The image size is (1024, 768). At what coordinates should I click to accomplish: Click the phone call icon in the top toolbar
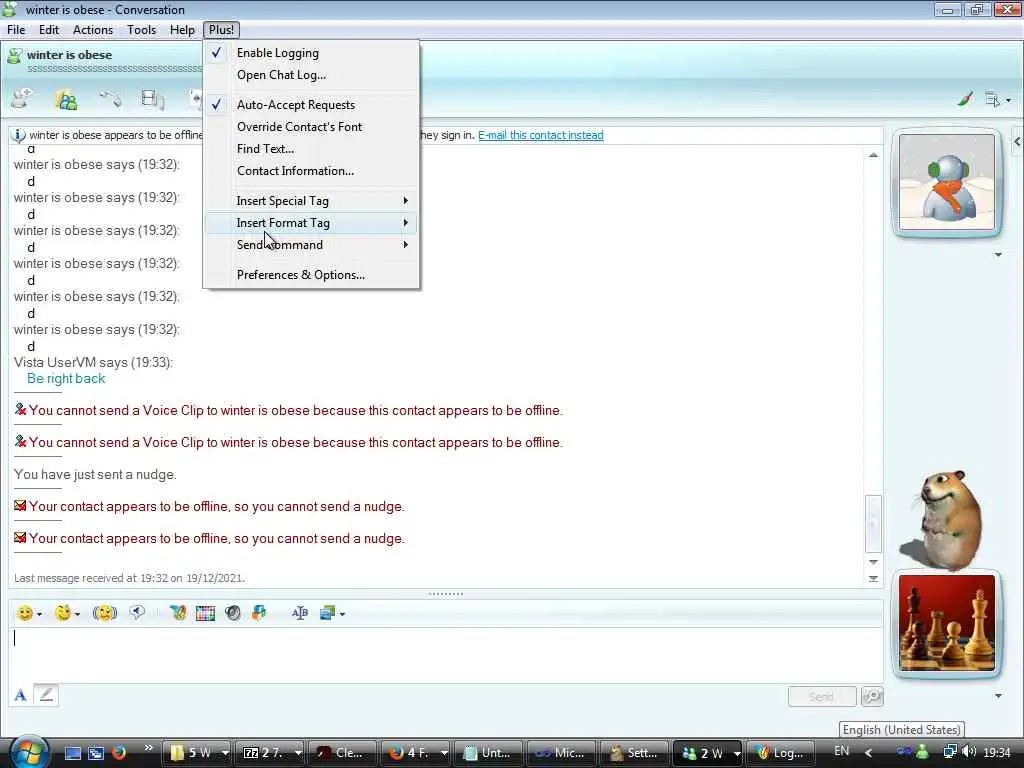click(110, 99)
